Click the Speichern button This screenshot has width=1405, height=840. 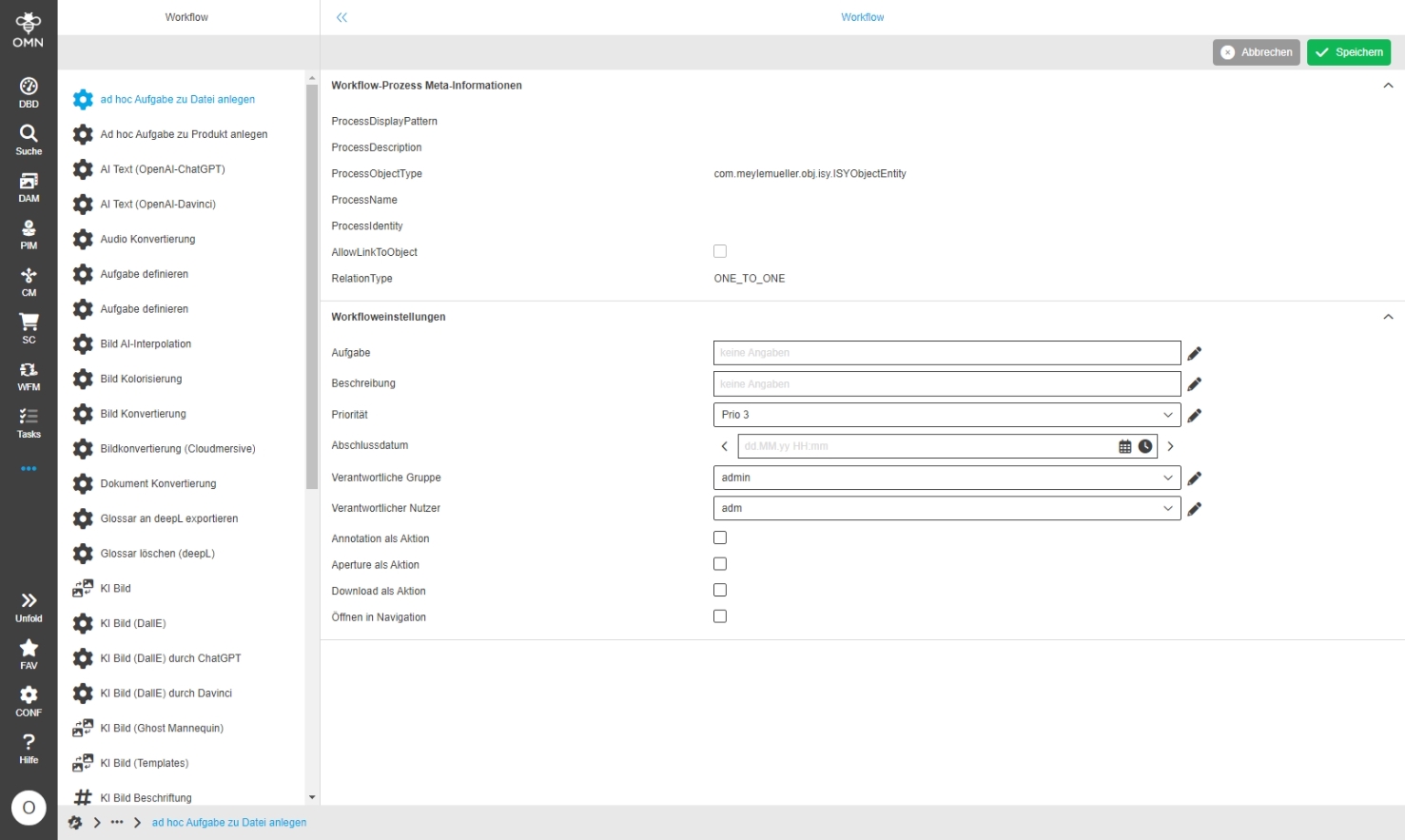tap(1348, 52)
